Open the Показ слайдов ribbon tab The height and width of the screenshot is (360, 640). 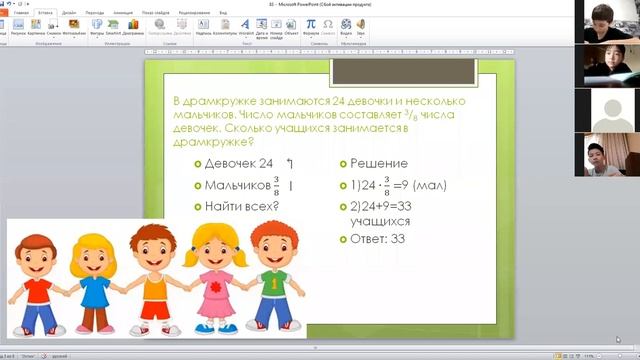pos(156,13)
